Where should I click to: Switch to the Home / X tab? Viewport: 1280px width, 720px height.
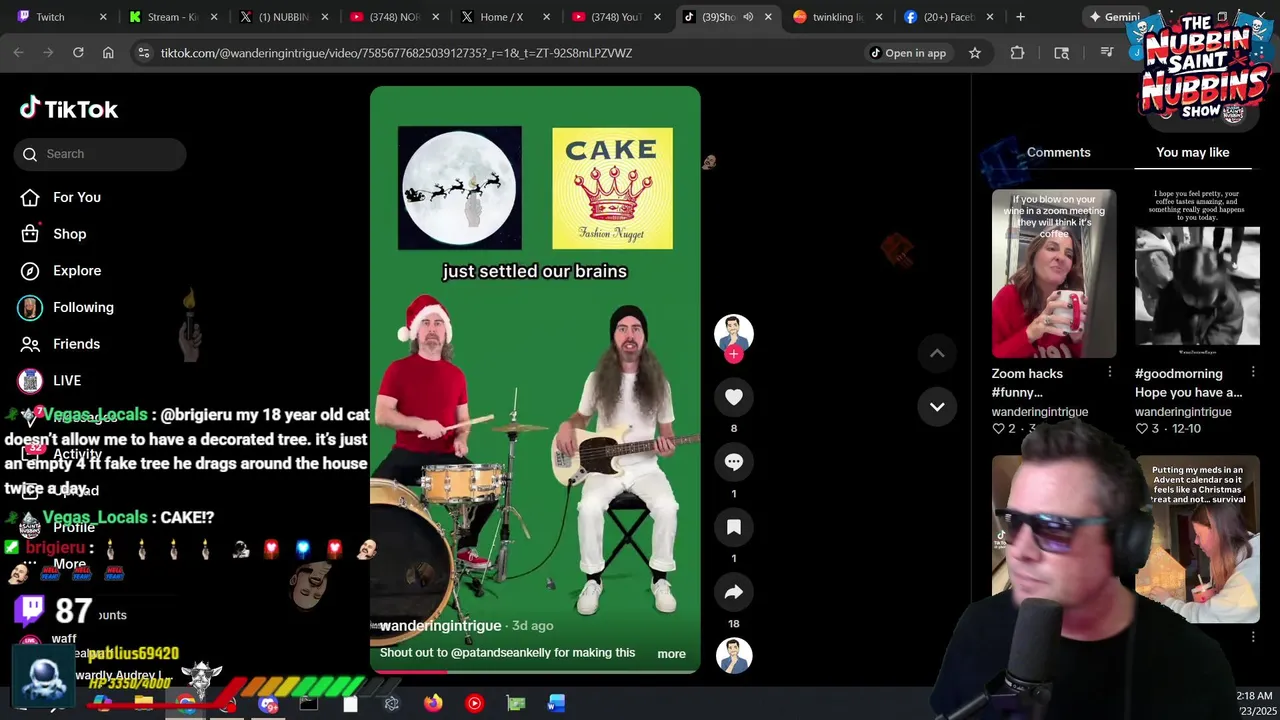click(505, 17)
